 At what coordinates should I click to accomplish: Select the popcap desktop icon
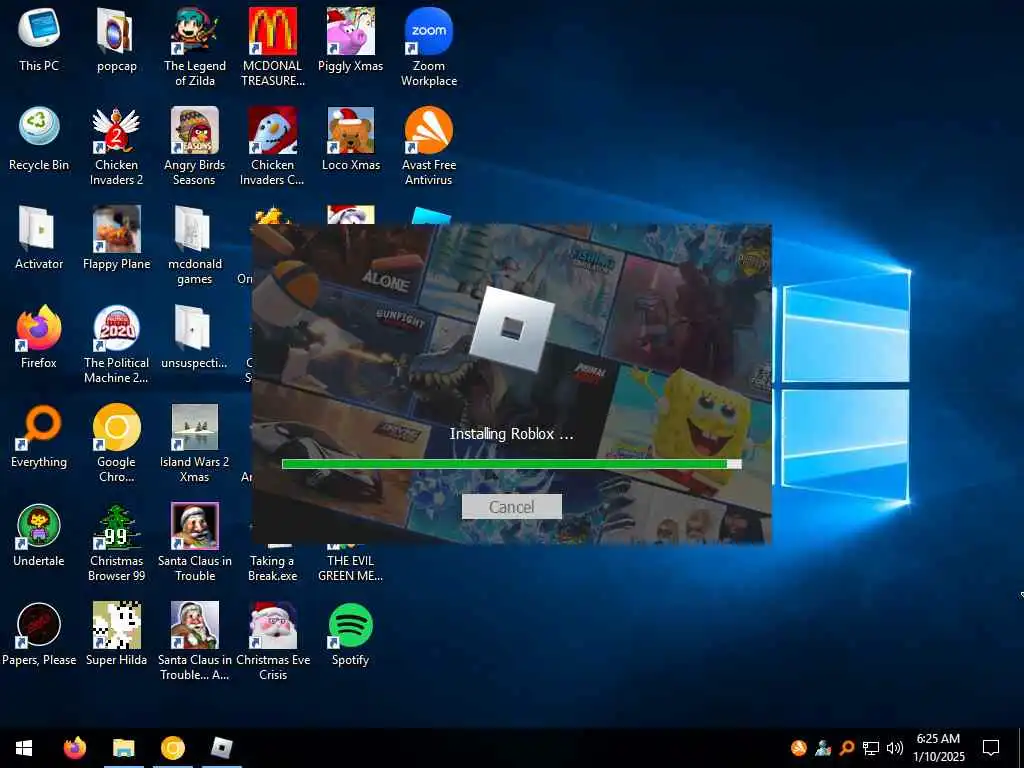click(x=116, y=40)
